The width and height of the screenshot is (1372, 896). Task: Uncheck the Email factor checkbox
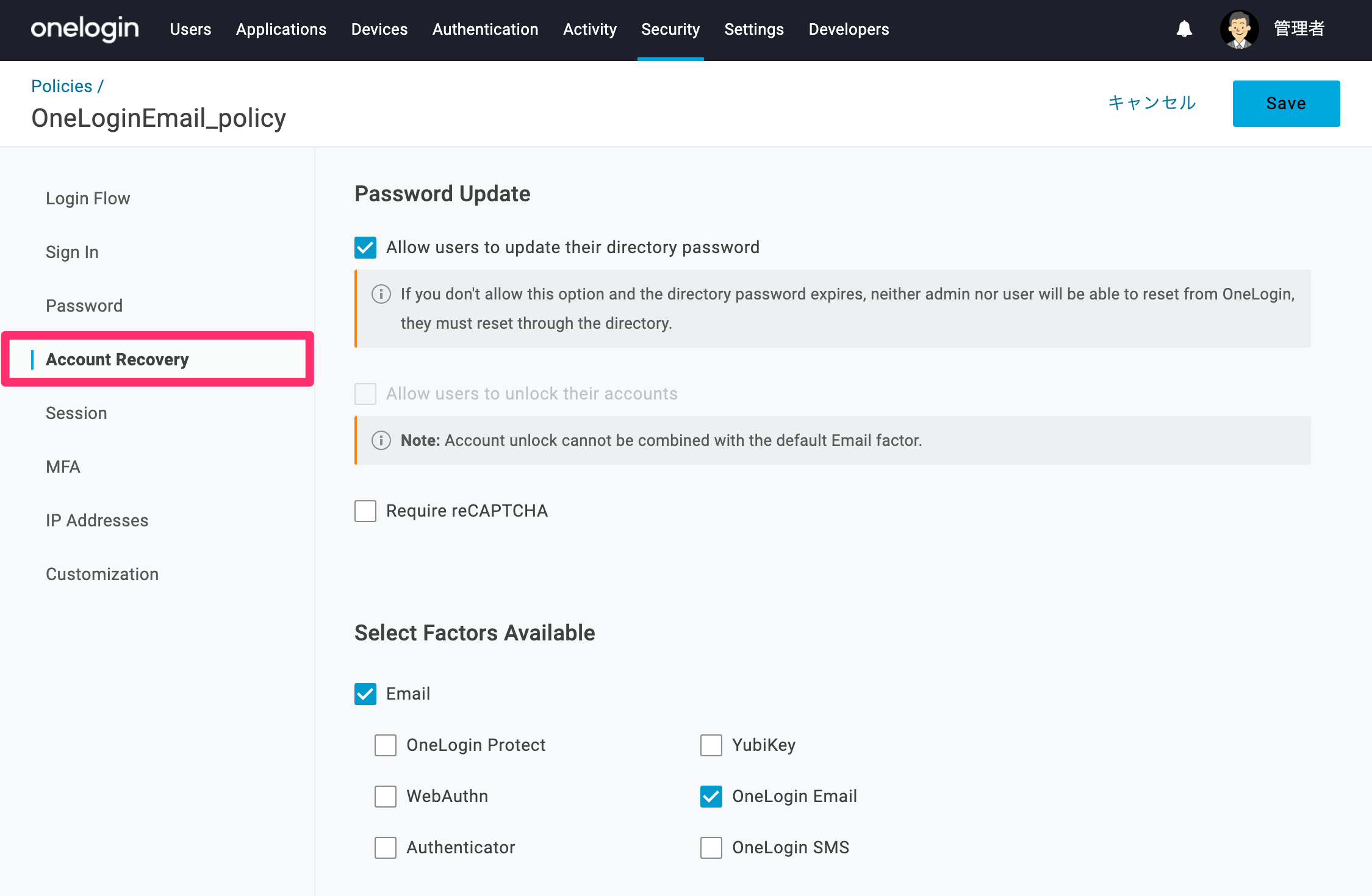click(365, 694)
